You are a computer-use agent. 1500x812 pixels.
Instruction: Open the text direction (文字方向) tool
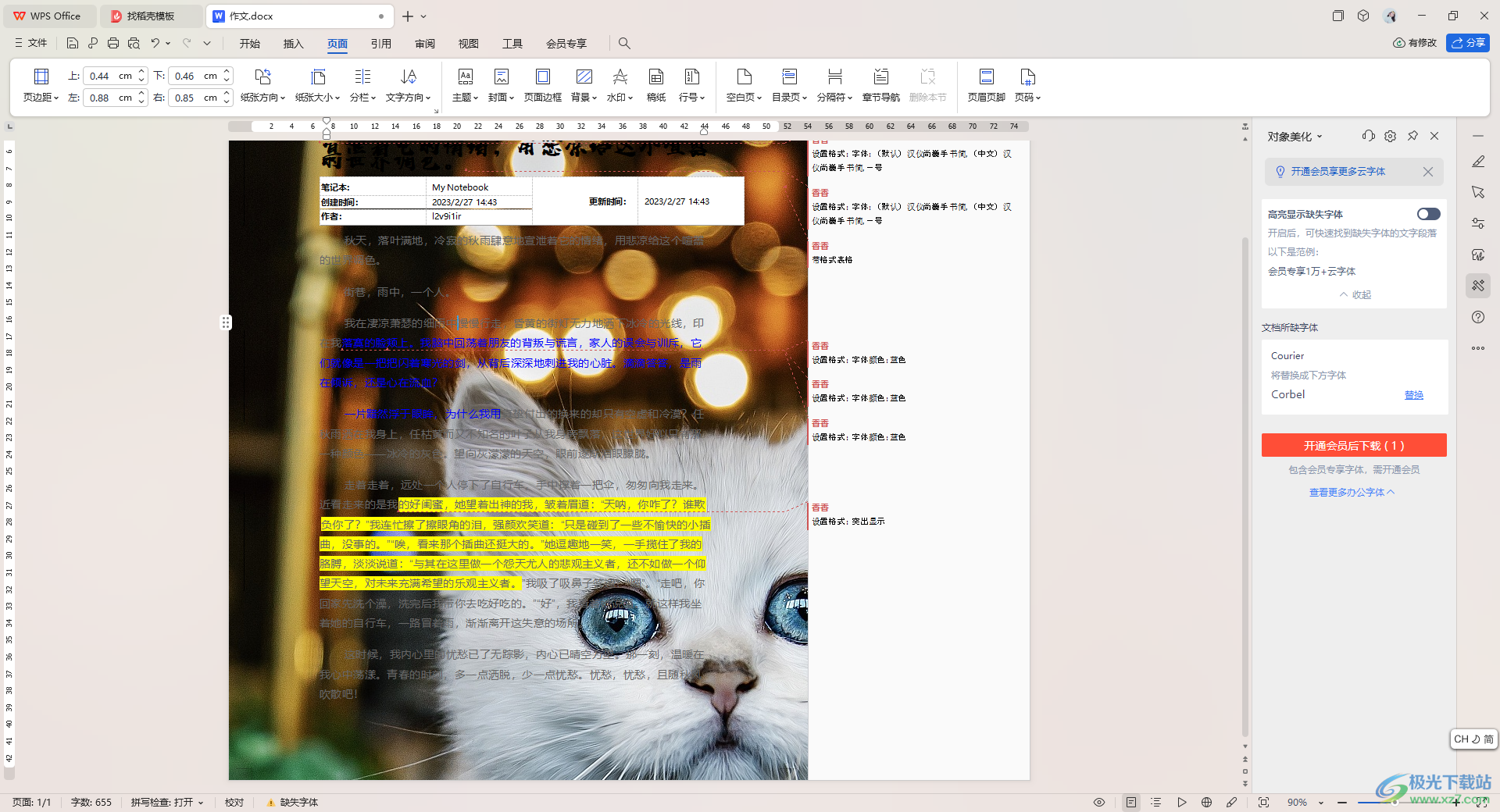pyautogui.click(x=408, y=85)
